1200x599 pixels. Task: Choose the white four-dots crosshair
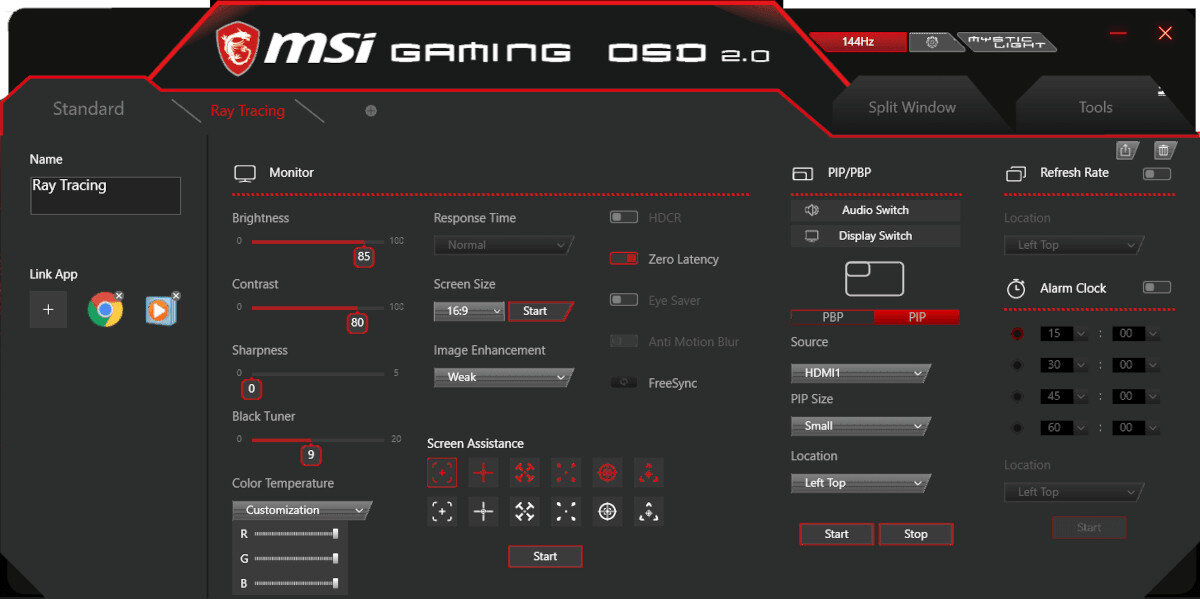[x=566, y=512]
